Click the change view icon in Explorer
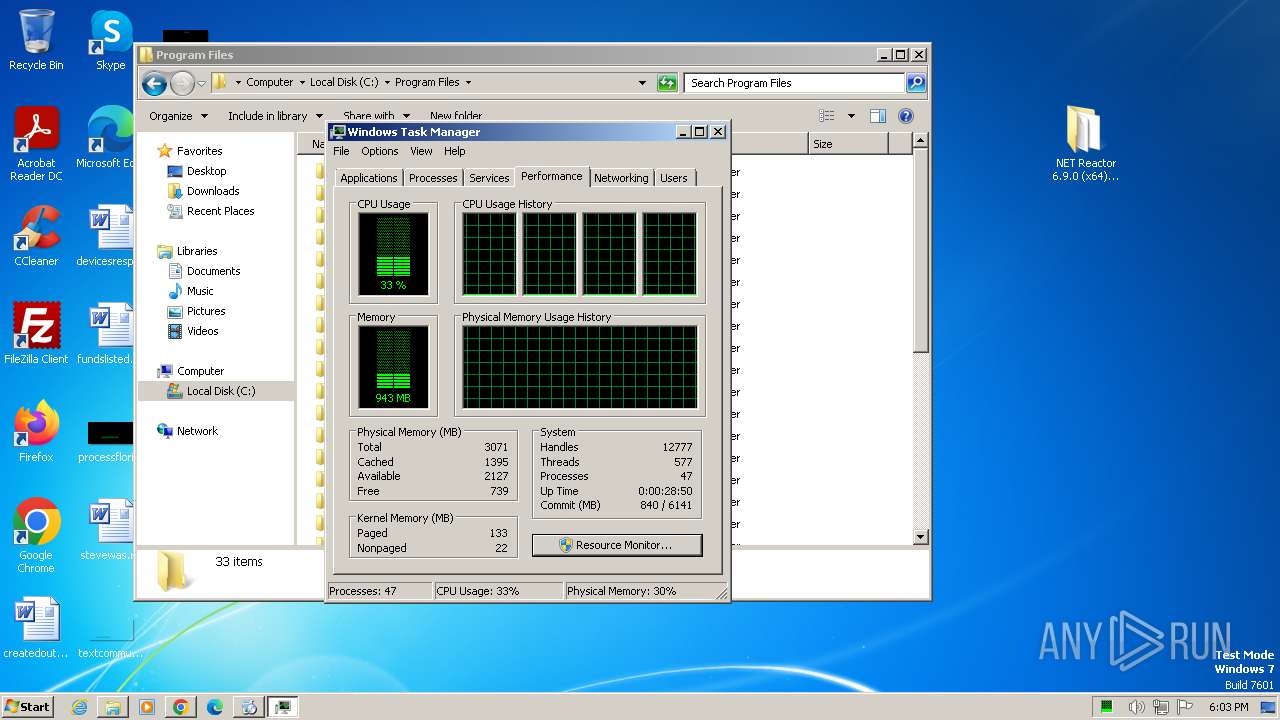 pos(827,116)
